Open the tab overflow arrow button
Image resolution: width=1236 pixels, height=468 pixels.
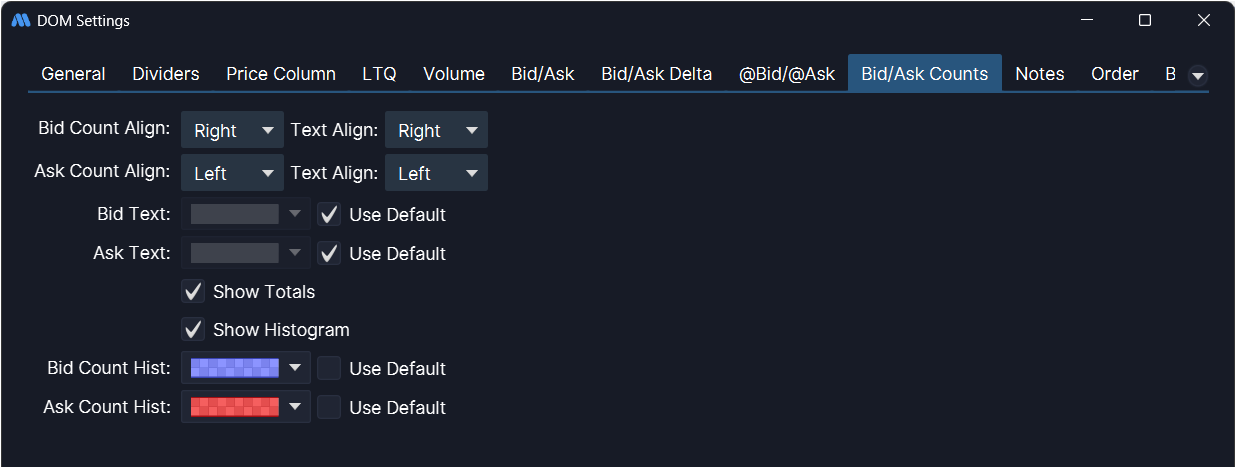1197,76
